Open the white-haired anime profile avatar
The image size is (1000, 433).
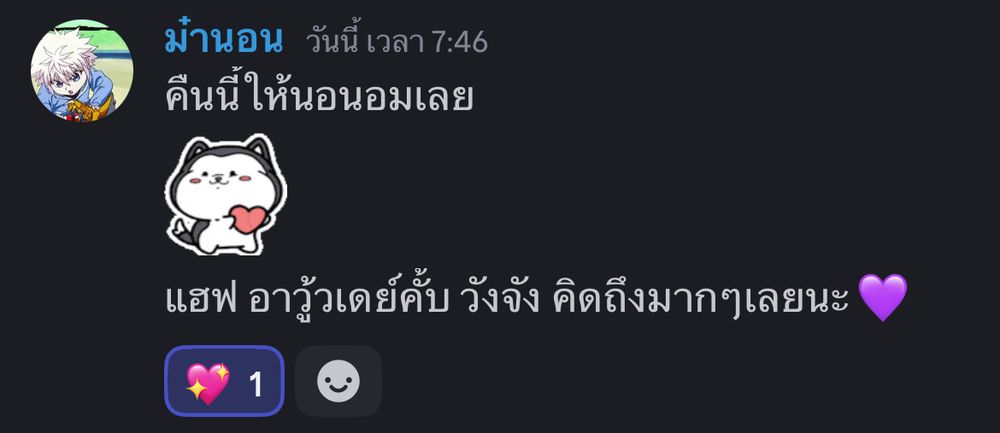click(82, 70)
